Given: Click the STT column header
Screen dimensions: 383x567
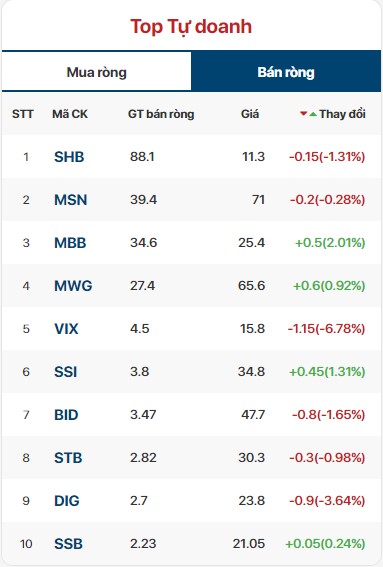Looking at the screenshot, I should pyautogui.click(x=23, y=114).
